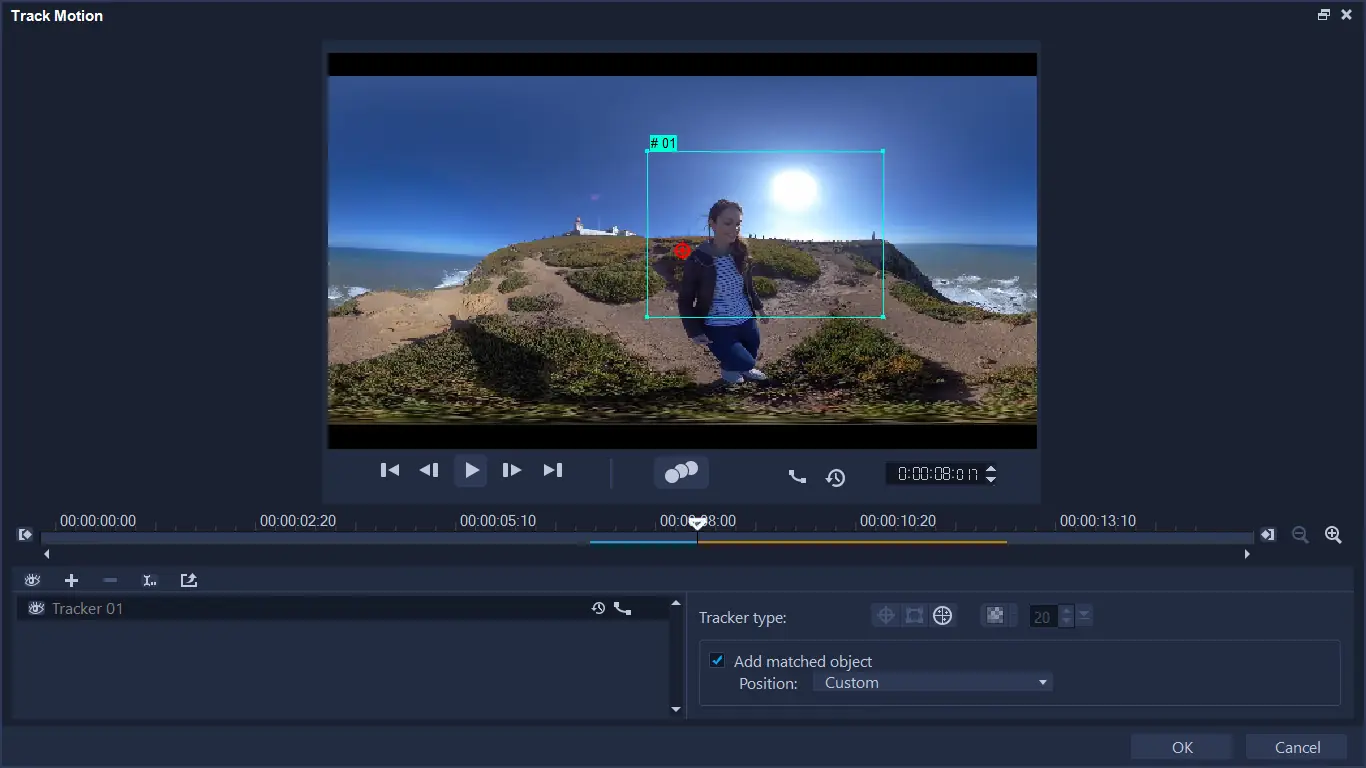Image resolution: width=1366 pixels, height=768 pixels.
Task: Toggle visibility of all trackers in toolbar
Action: coord(33,580)
